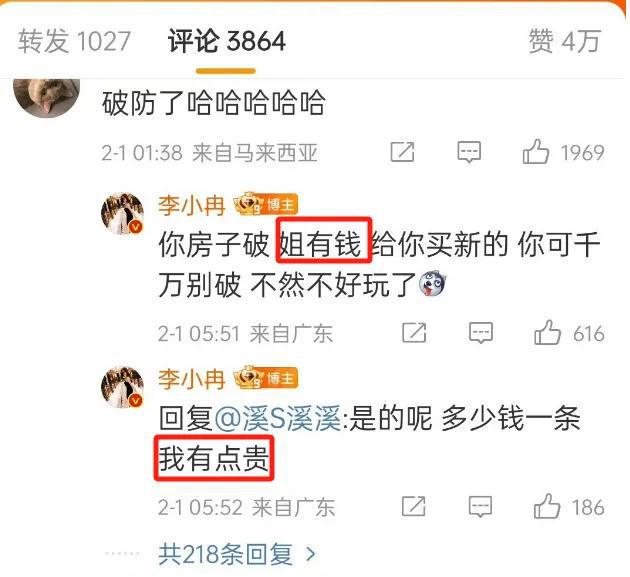This screenshot has width=630, height=577.
Task: Tap reply bubble icon on 2-1 05:51 reply
Action: click(x=481, y=333)
